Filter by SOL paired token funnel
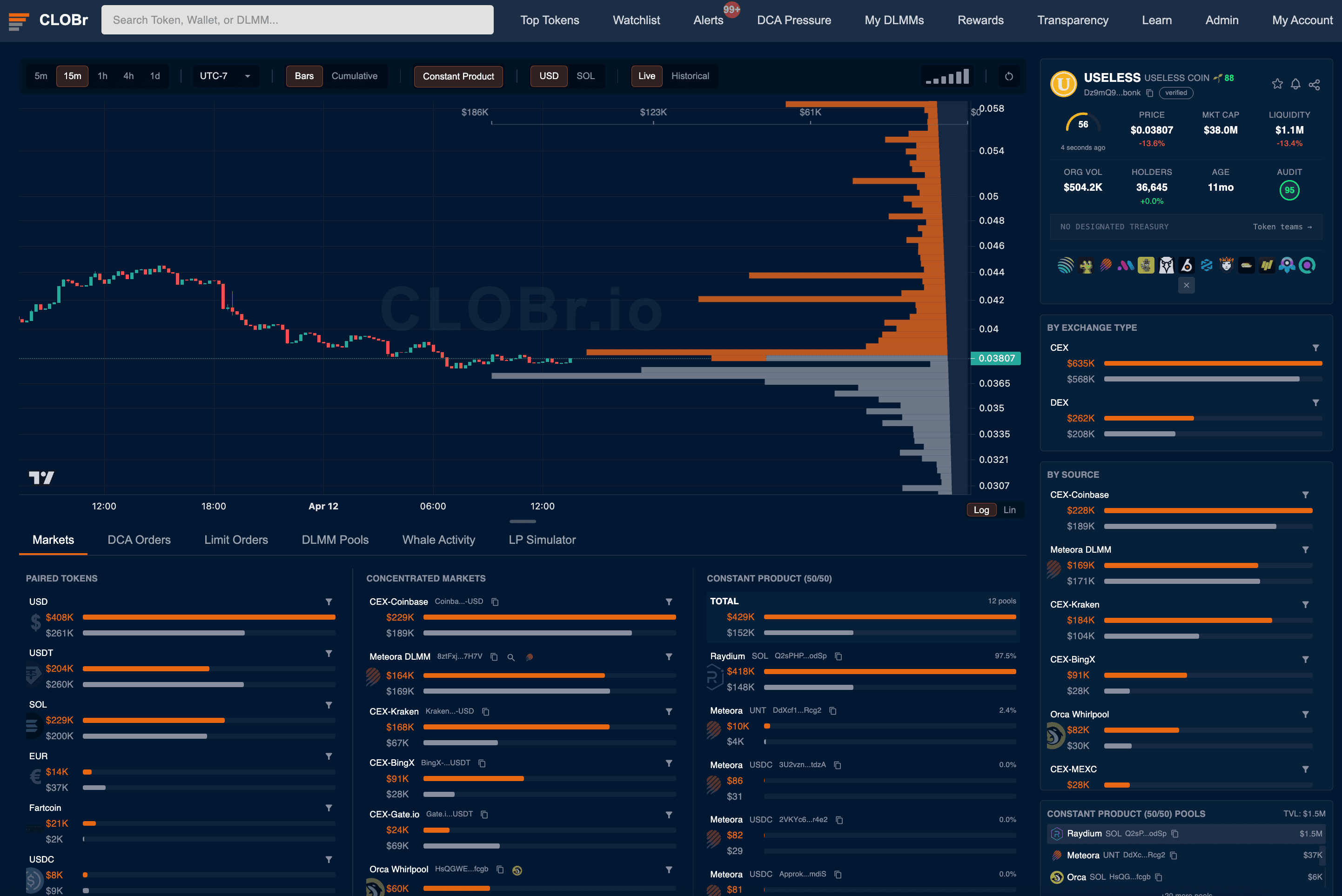Screen dimensions: 1342x896 [329, 705]
